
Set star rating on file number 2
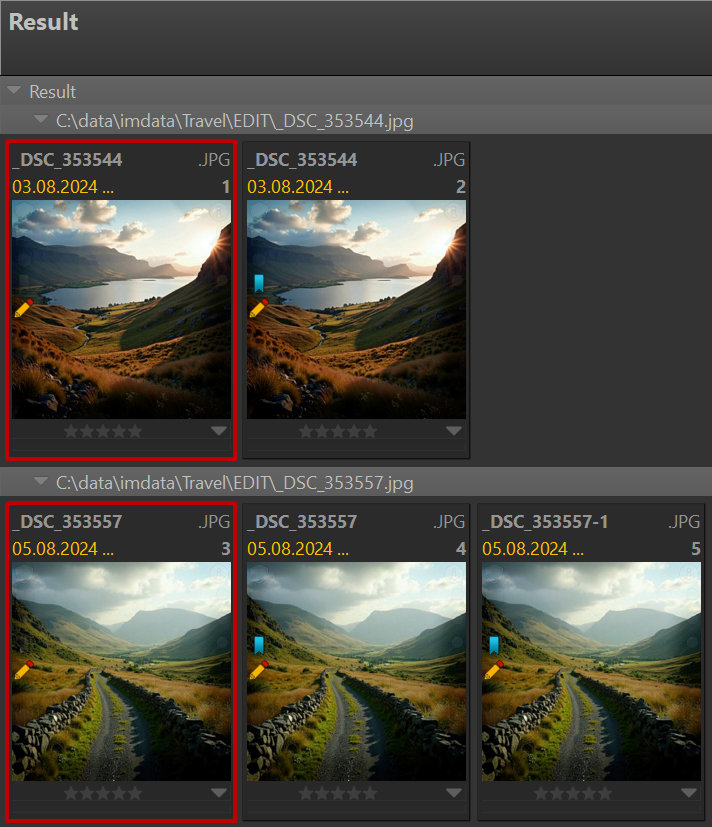click(x=338, y=431)
